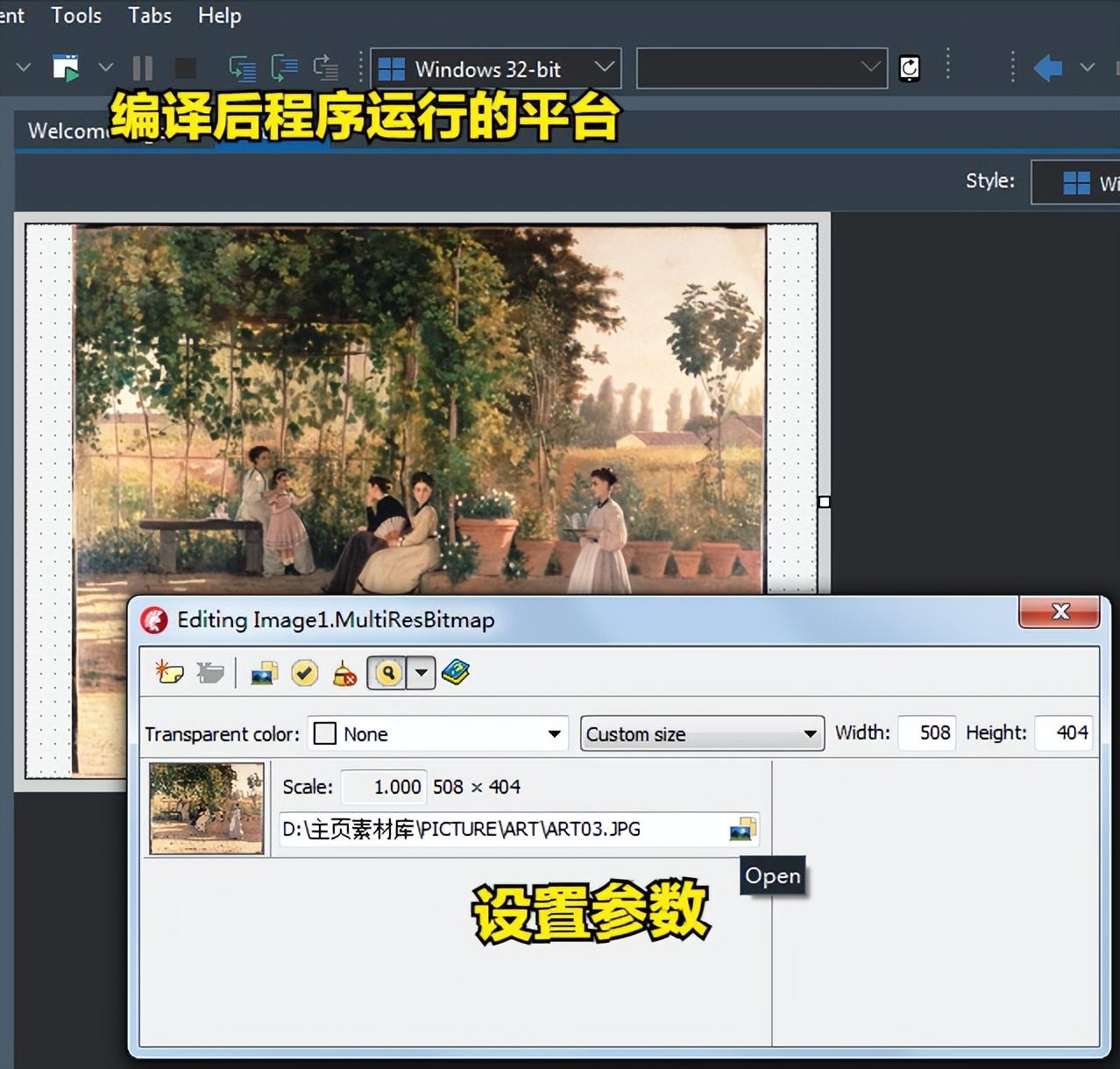Click the Scale field showing 1.000
The width and height of the screenshot is (1120, 1069).
(383, 787)
